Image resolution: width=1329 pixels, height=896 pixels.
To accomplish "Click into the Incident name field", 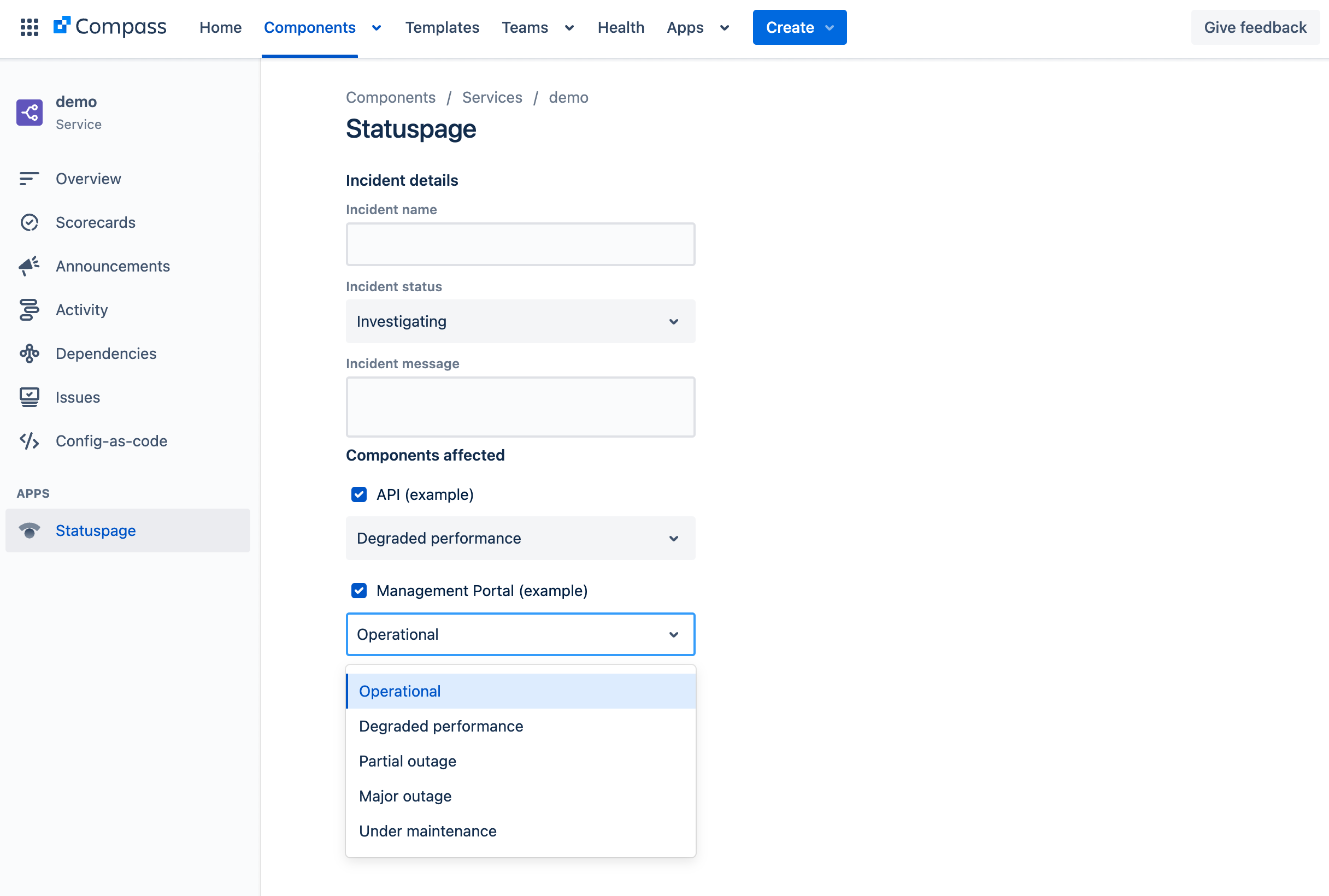I will click(x=520, y=244).
